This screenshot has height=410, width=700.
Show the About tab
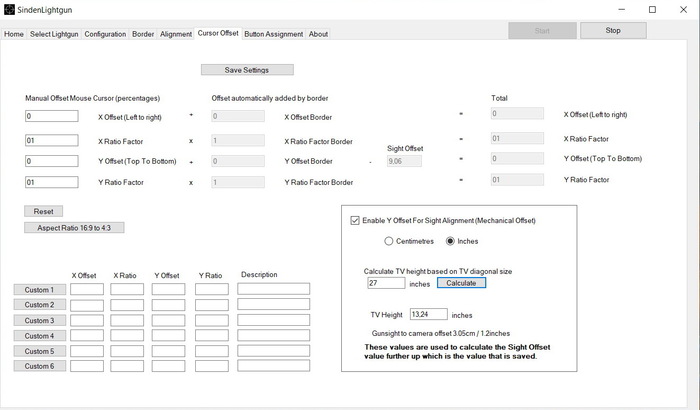coord(318,34)
